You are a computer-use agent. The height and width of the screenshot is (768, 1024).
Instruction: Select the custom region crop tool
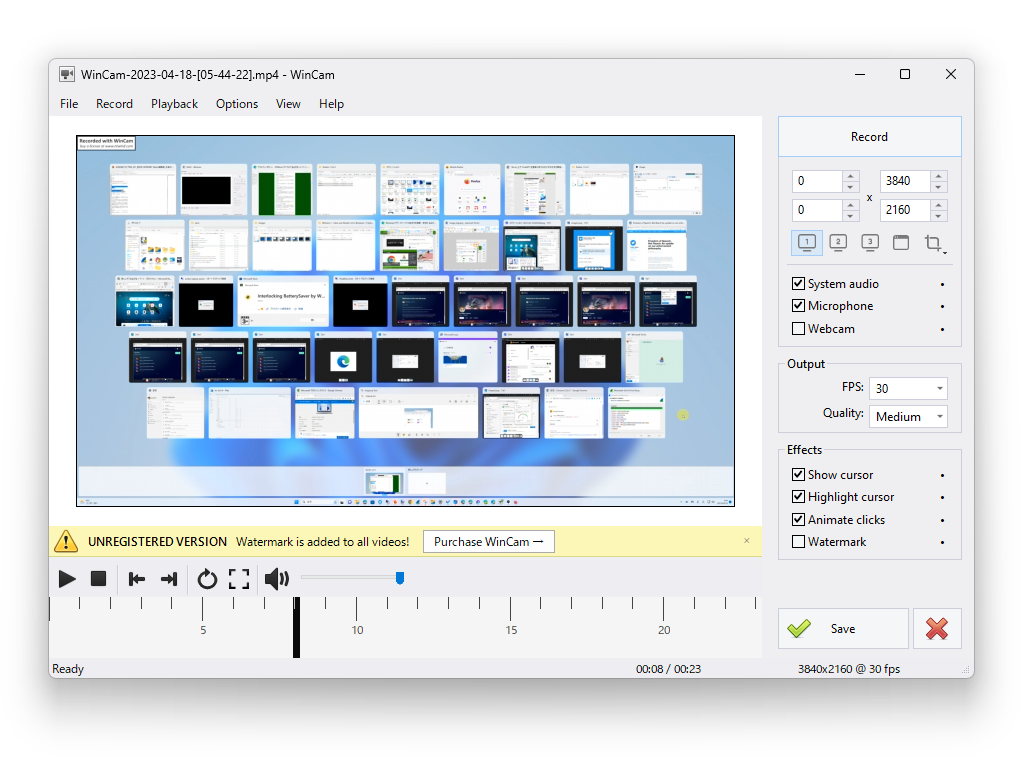click(x=932, y=242)
